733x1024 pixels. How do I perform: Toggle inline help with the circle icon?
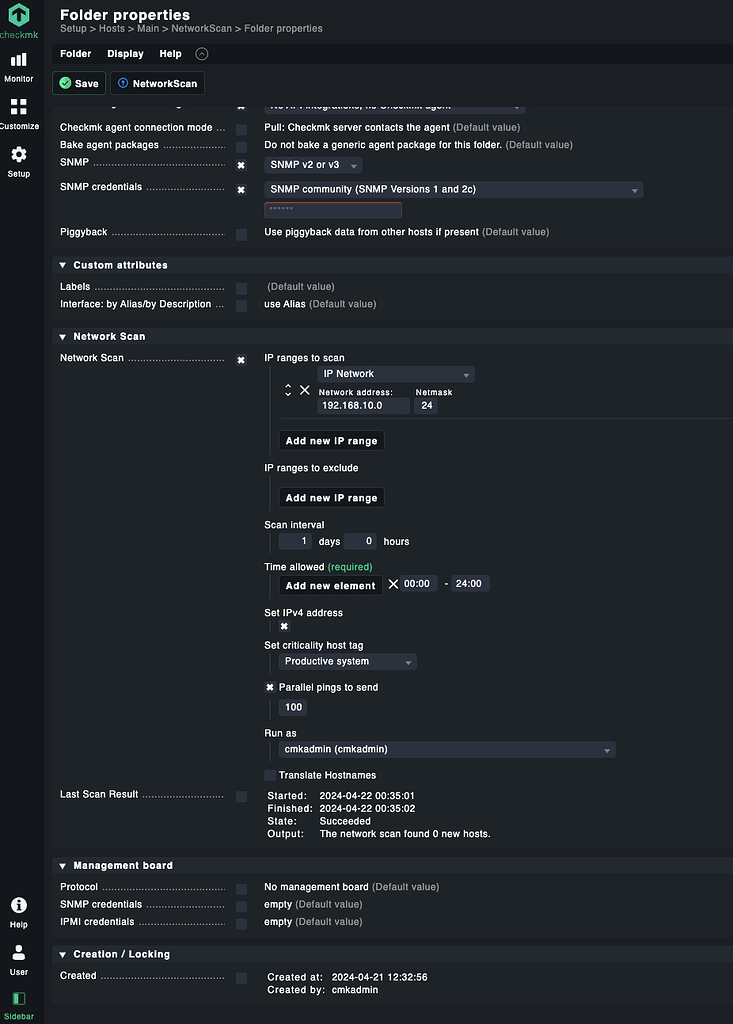[x=201, y=54]
